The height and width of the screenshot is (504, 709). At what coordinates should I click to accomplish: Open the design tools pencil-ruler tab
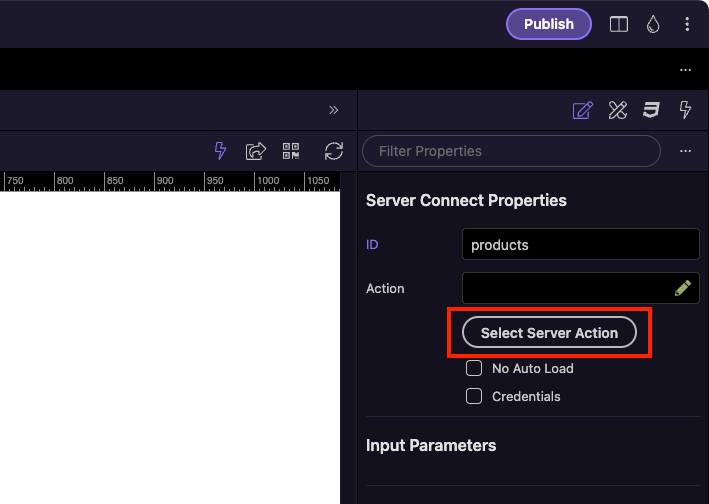coord(617,110)
